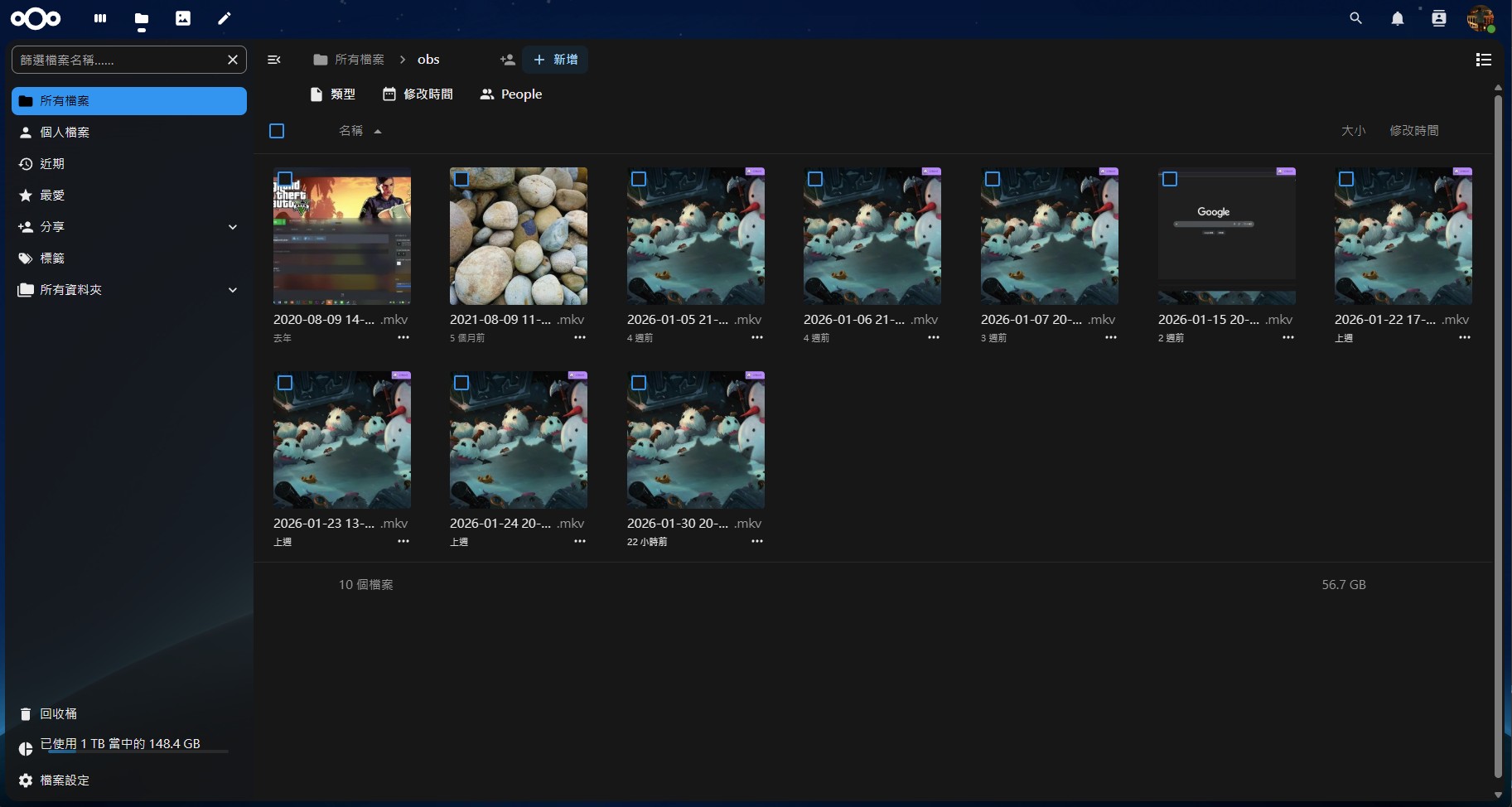Sort files by 名稱 column
Viewport: 1512px width, 807px height.
point(360,131)
